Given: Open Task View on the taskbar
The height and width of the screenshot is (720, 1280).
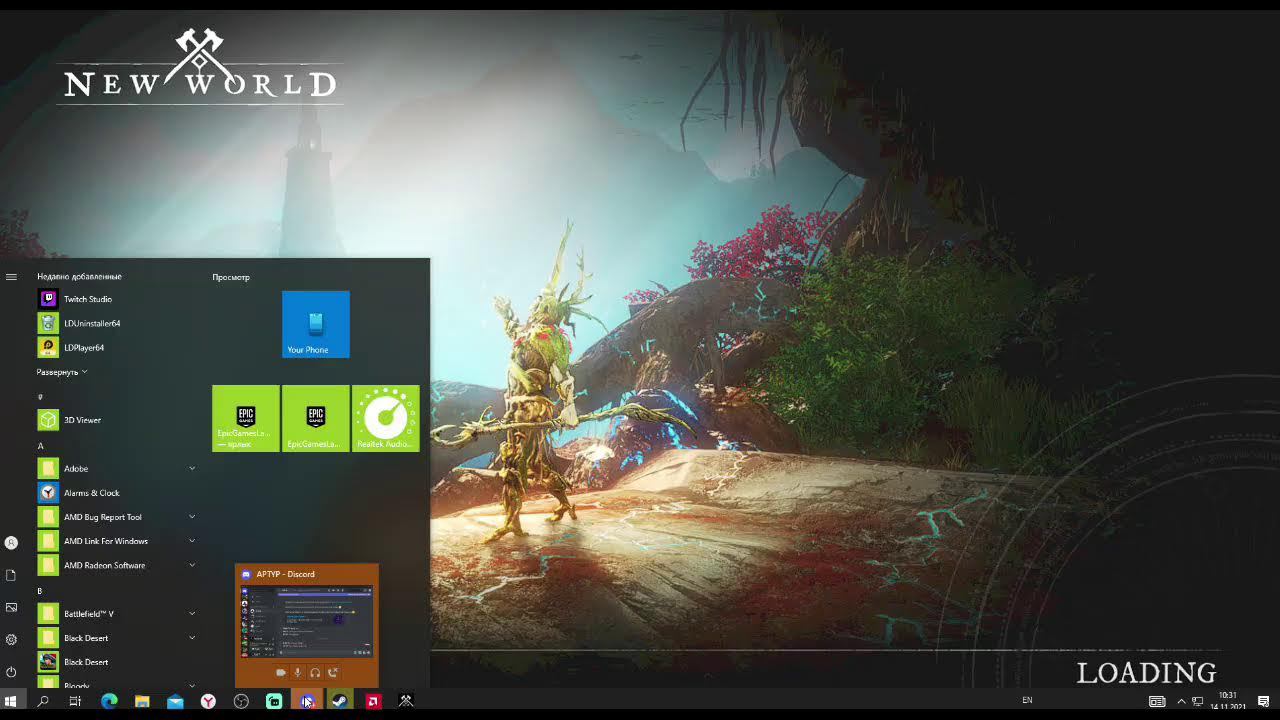Looking at the screenshot, I should [x=75, y=702].
